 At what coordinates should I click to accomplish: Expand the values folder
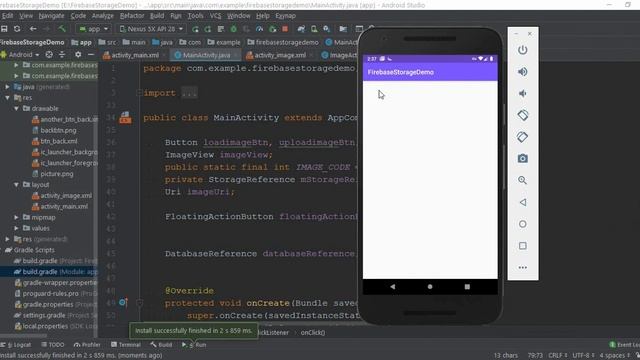coord(16,229)
